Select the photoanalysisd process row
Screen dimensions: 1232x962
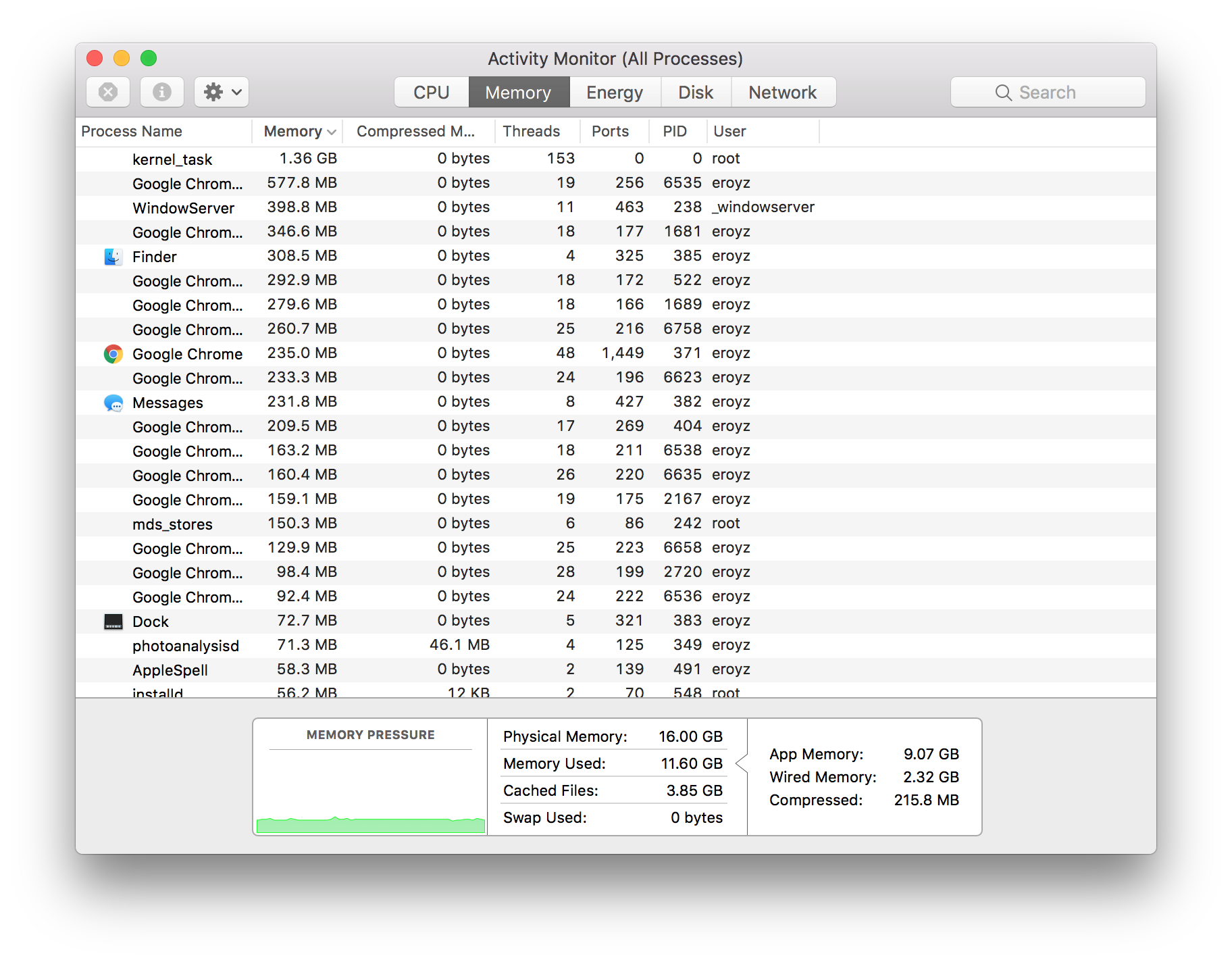[x=616, y=646]
